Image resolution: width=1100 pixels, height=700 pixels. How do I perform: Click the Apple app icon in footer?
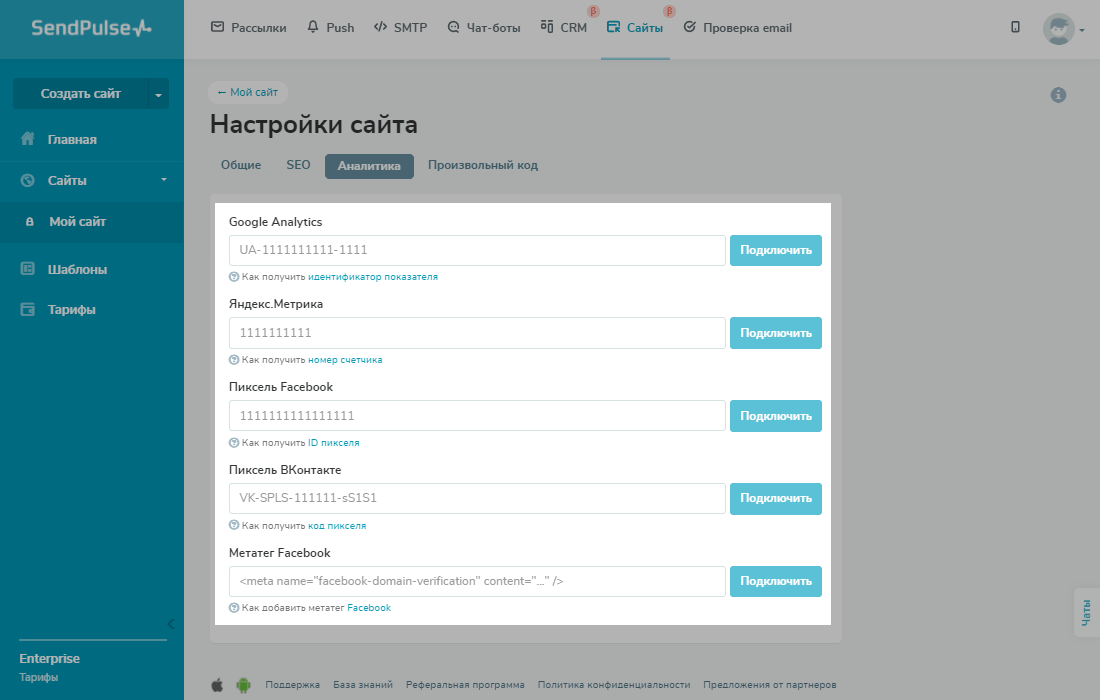[217, 685]
